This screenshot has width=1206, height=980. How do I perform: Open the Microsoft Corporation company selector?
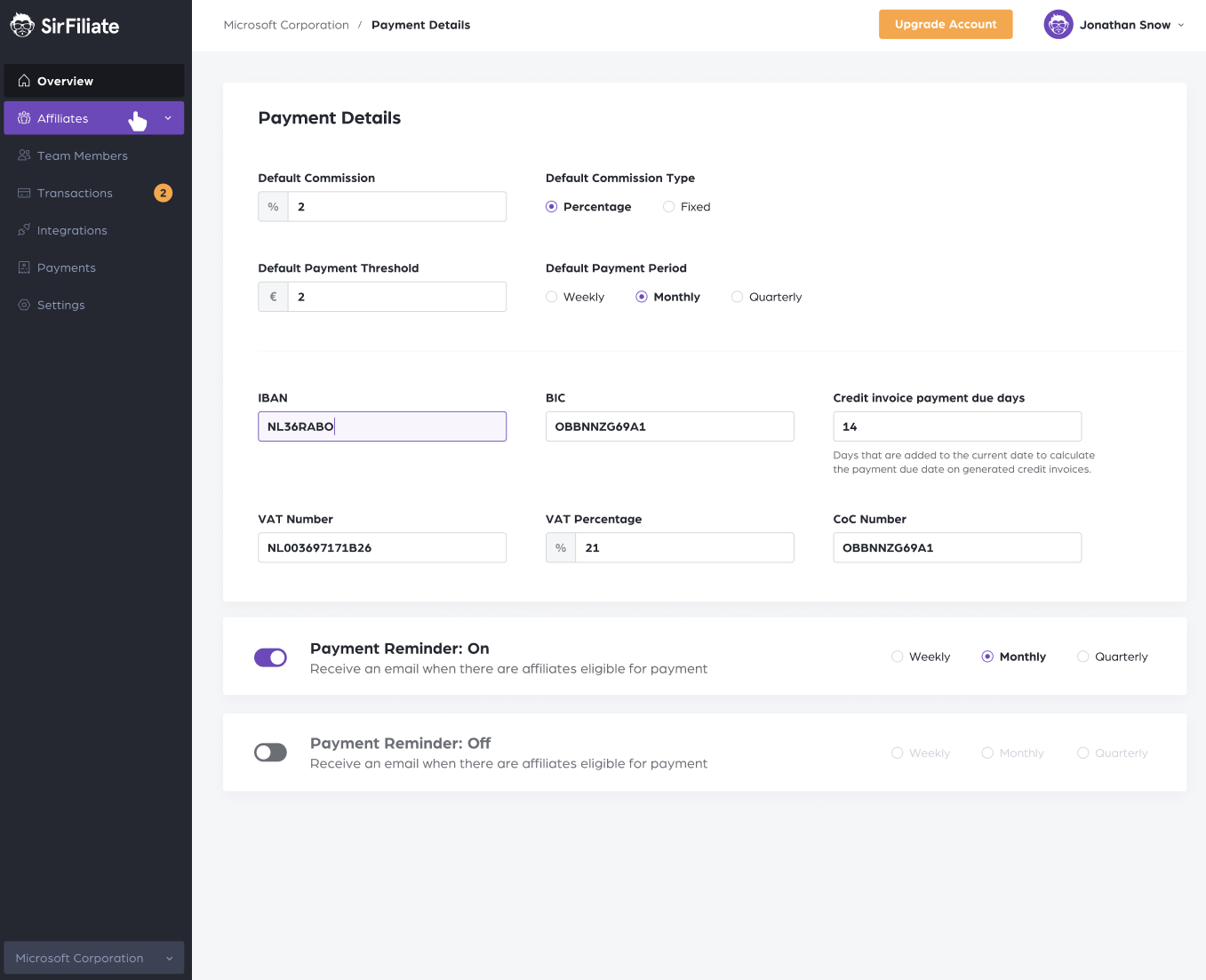point(94,958)
